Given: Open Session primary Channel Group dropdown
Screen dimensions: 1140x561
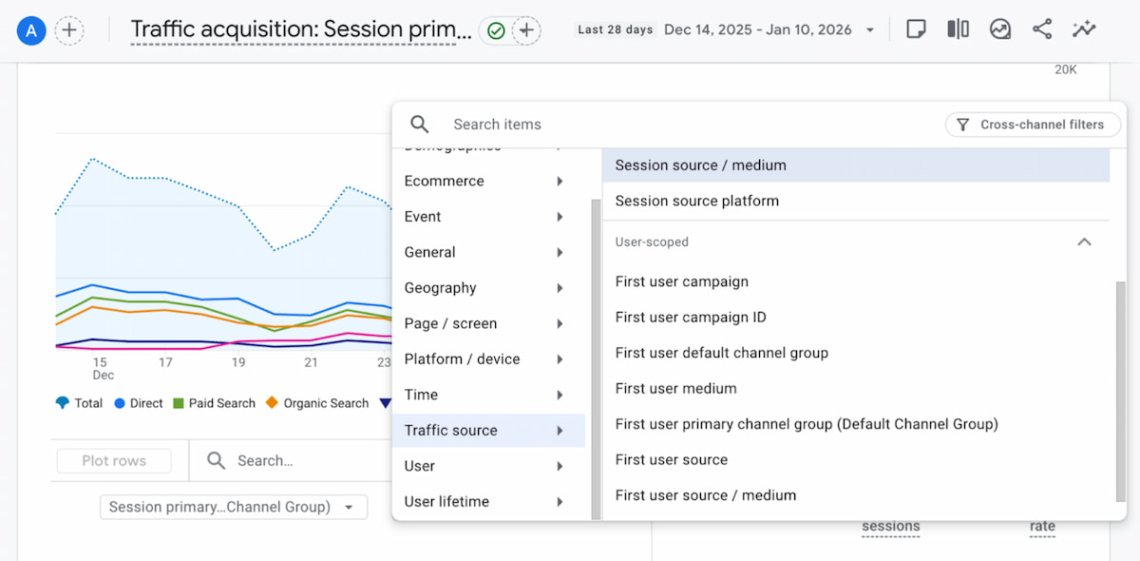Looking at the screenshot, I should click(x=233, y=507).
